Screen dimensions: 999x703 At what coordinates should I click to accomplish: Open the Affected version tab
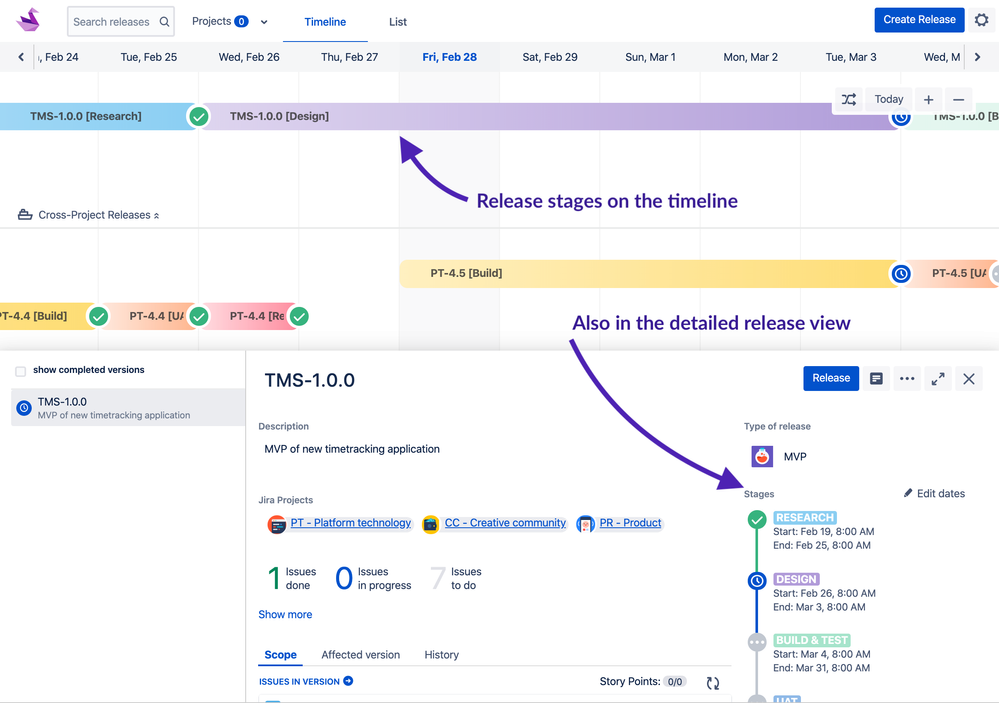361,655
